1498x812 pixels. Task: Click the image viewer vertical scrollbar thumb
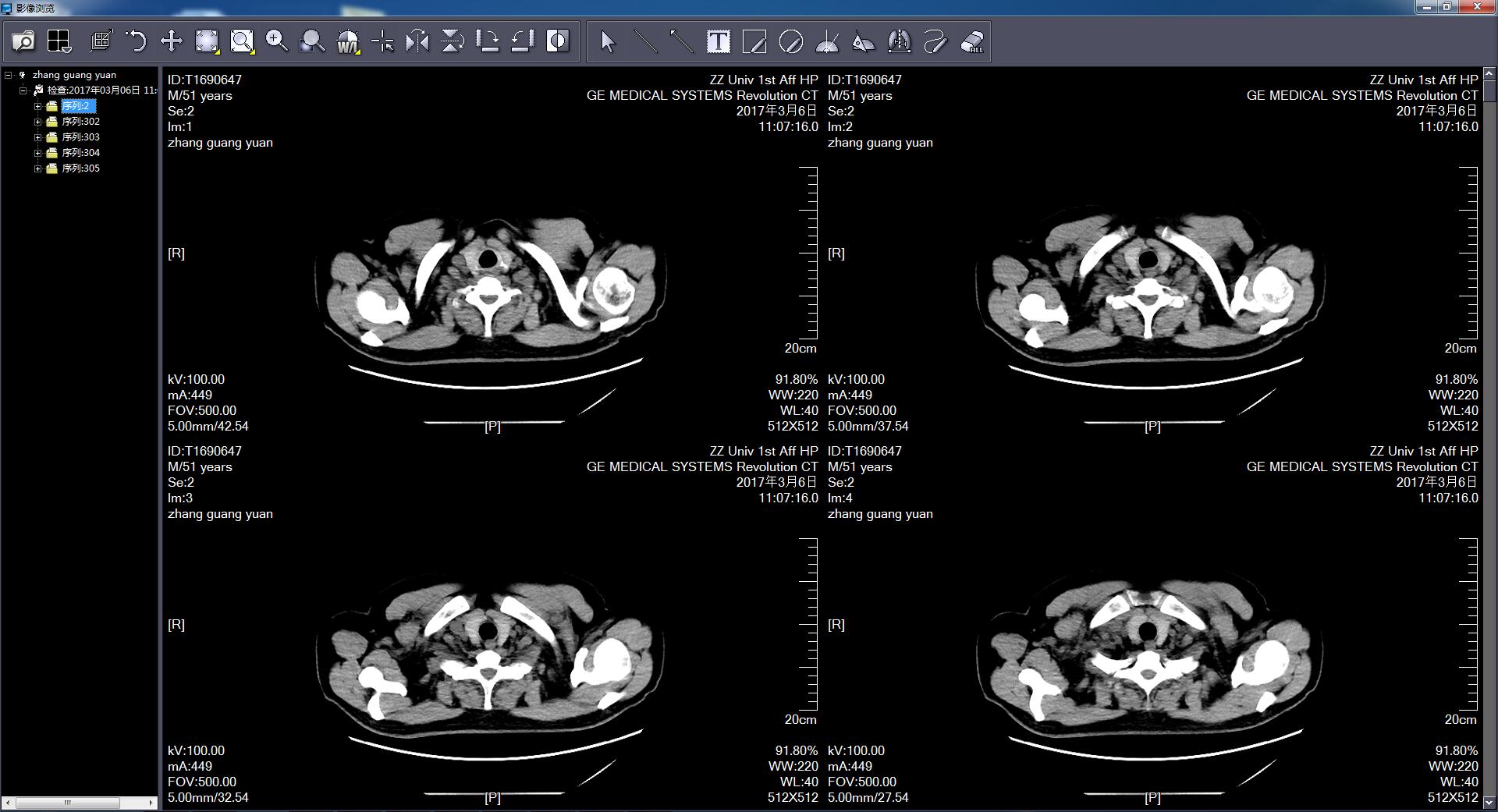(1489, 90)
